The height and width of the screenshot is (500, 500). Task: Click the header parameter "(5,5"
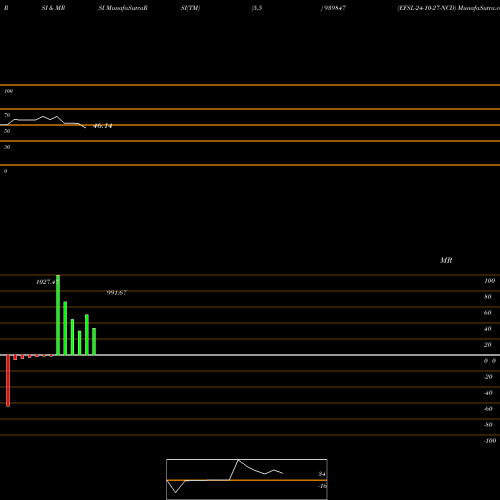(x=257, y=8)
